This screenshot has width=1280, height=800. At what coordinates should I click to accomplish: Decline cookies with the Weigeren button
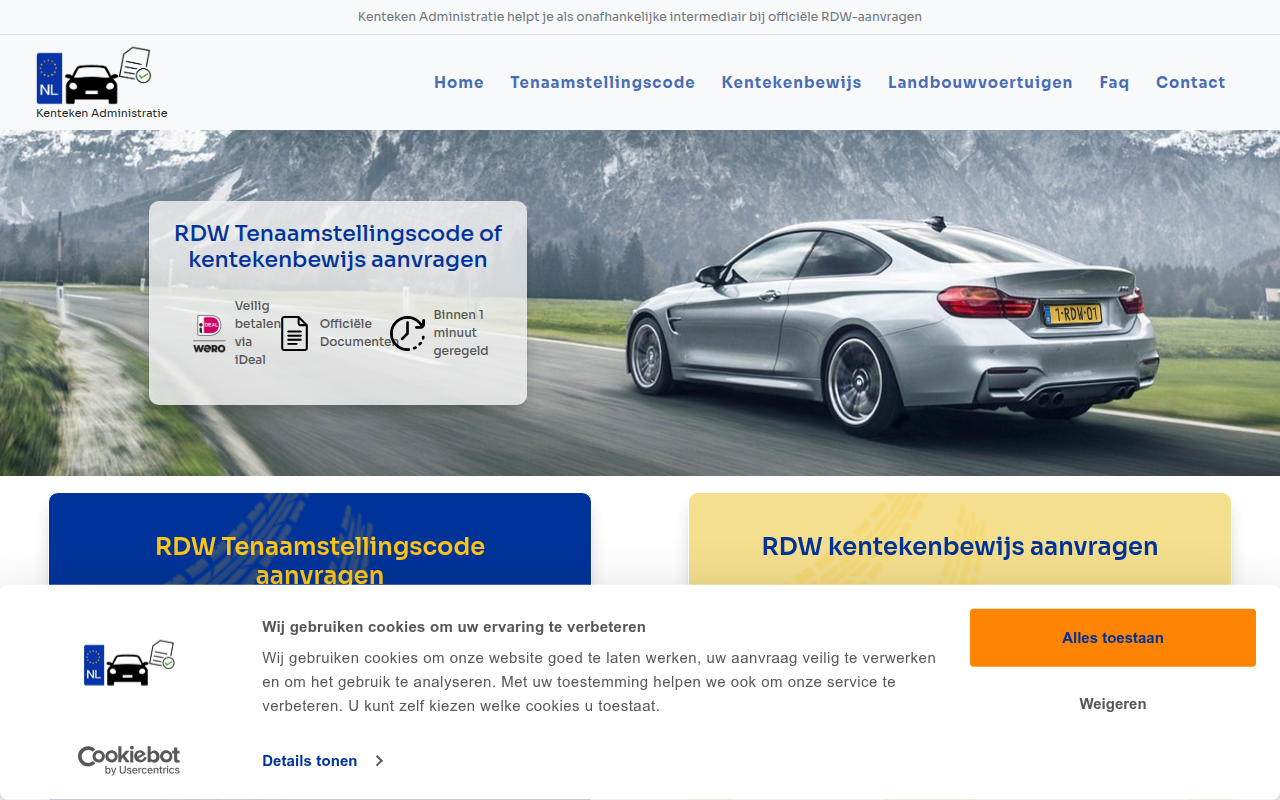point(1113,704)
